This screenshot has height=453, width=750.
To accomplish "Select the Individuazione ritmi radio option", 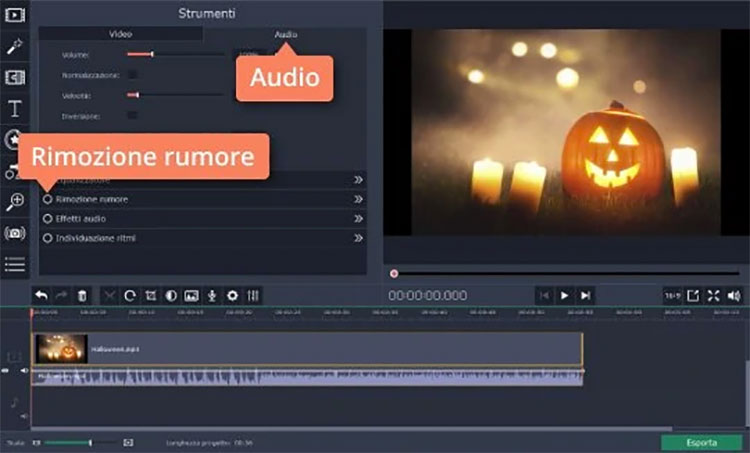I will click(47, 238).
